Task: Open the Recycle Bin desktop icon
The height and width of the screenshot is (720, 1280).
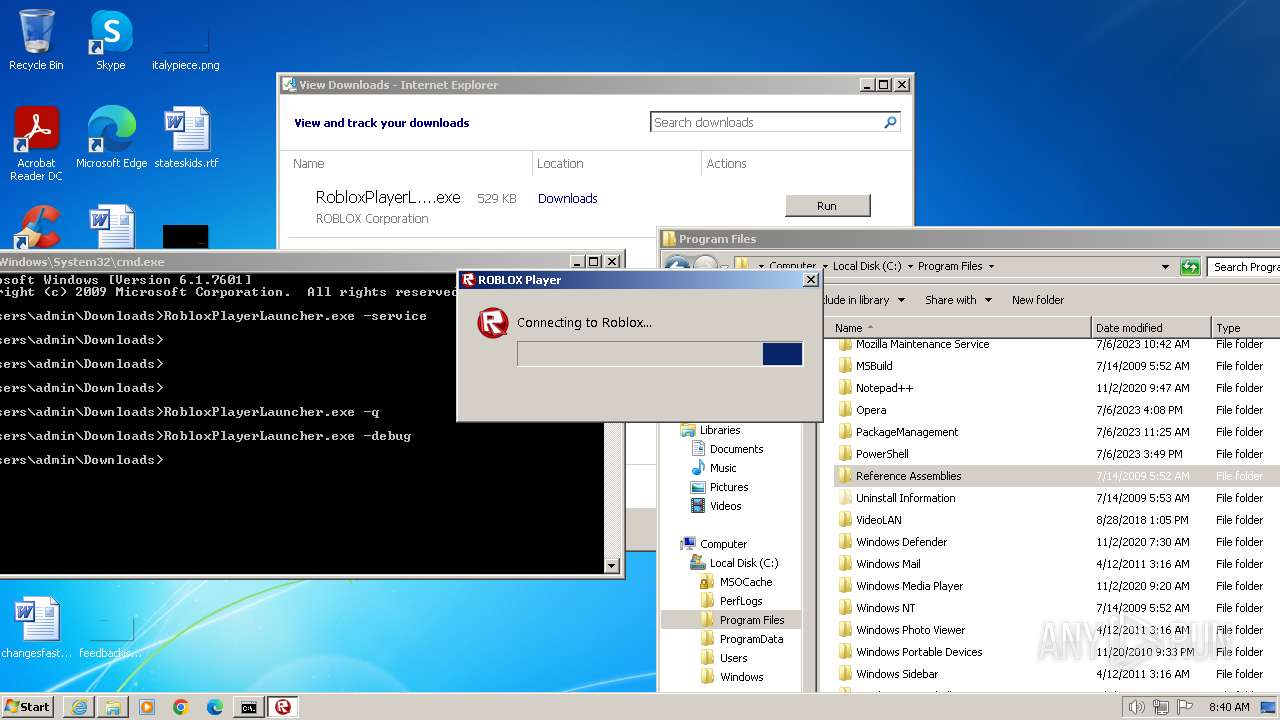Action: 36,40
